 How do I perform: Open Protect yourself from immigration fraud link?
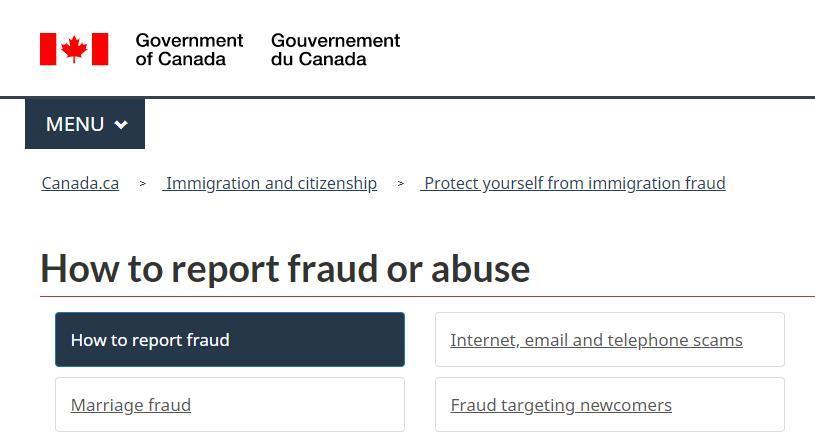click(573, 183)
